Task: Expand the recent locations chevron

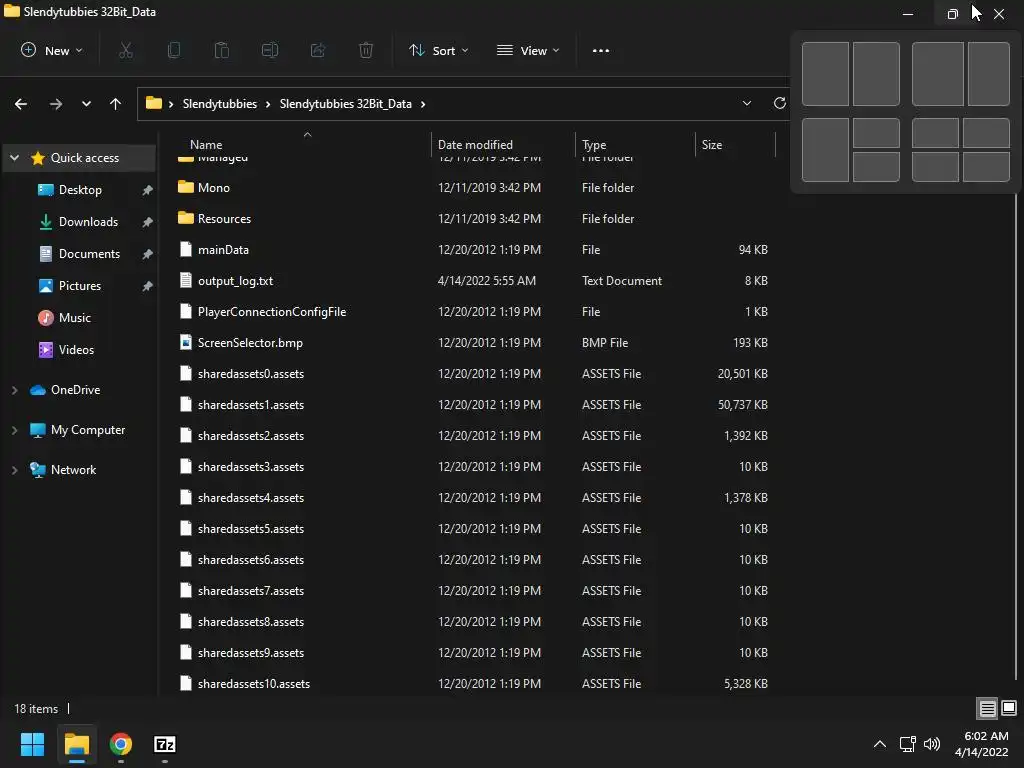Action: [86, 104]
